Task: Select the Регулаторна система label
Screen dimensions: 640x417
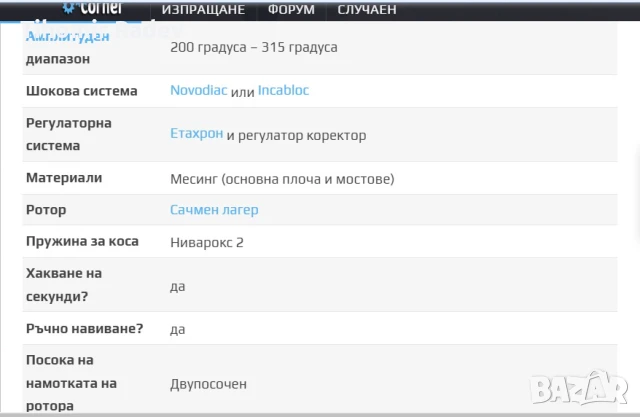Action: 68,134
